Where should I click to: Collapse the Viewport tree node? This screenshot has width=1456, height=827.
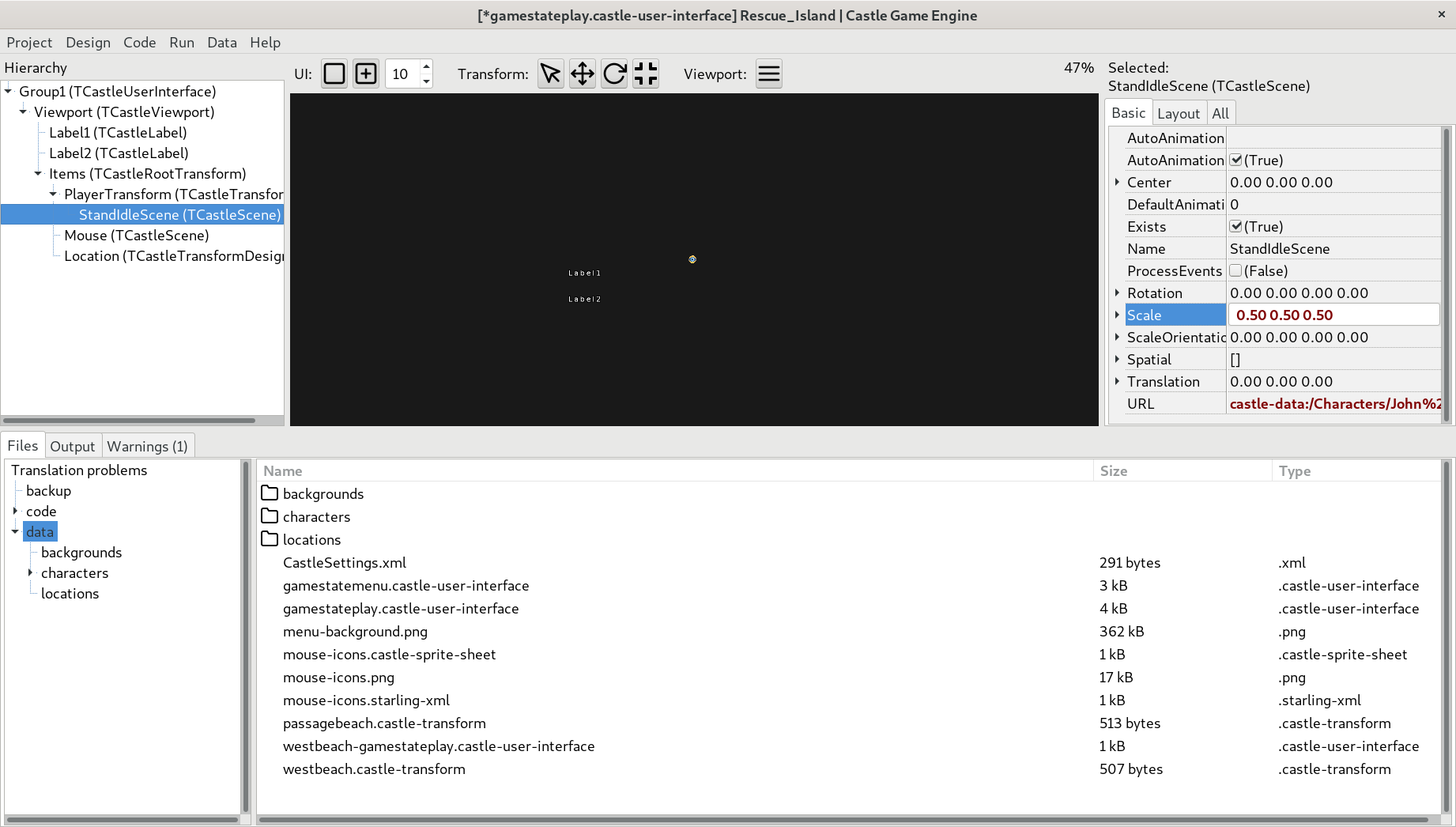[x=23, y=111]
